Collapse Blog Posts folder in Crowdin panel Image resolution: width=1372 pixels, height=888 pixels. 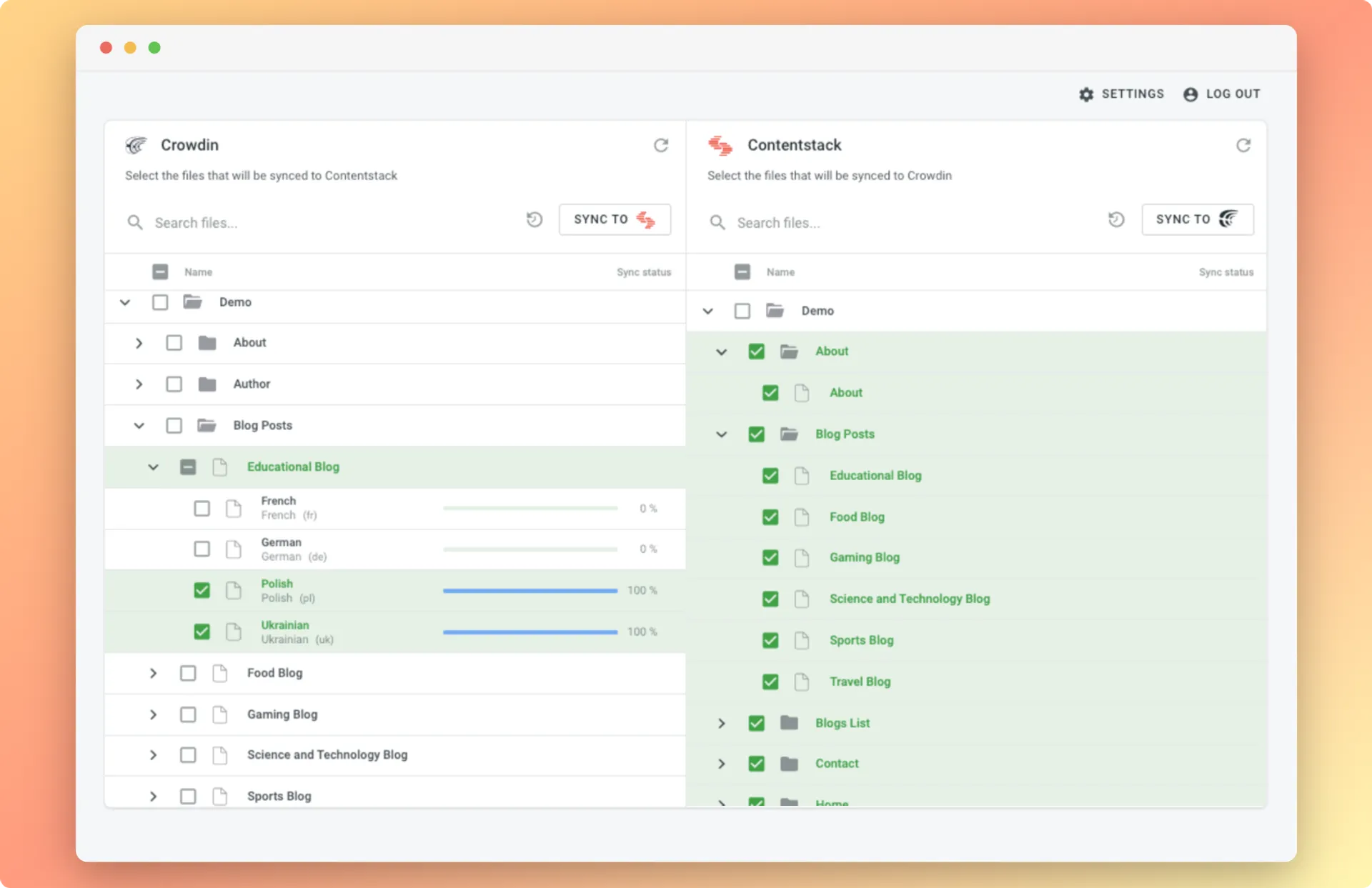(x=139, y=426)
